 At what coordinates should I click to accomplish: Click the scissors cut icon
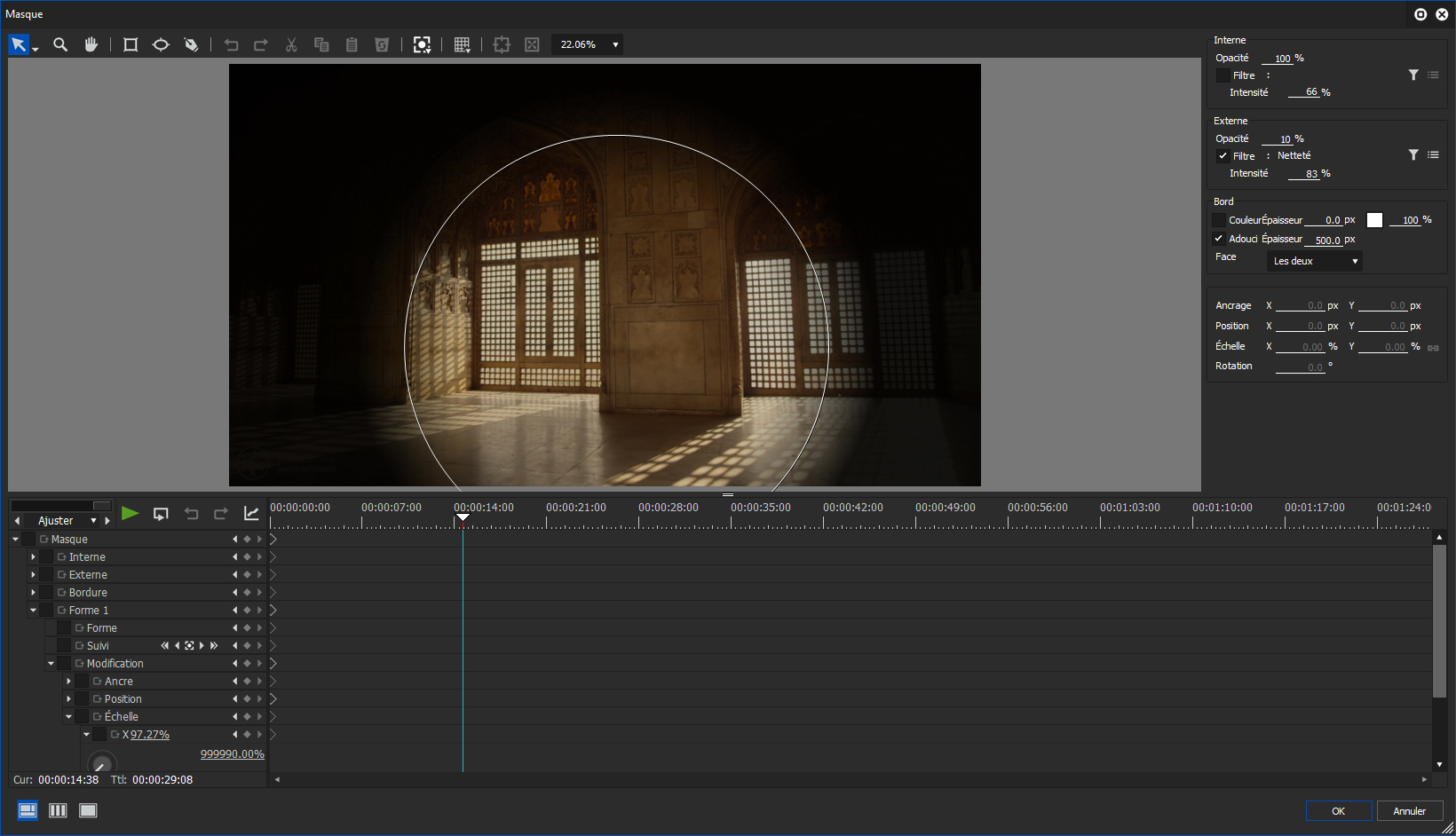coord(291,44)
